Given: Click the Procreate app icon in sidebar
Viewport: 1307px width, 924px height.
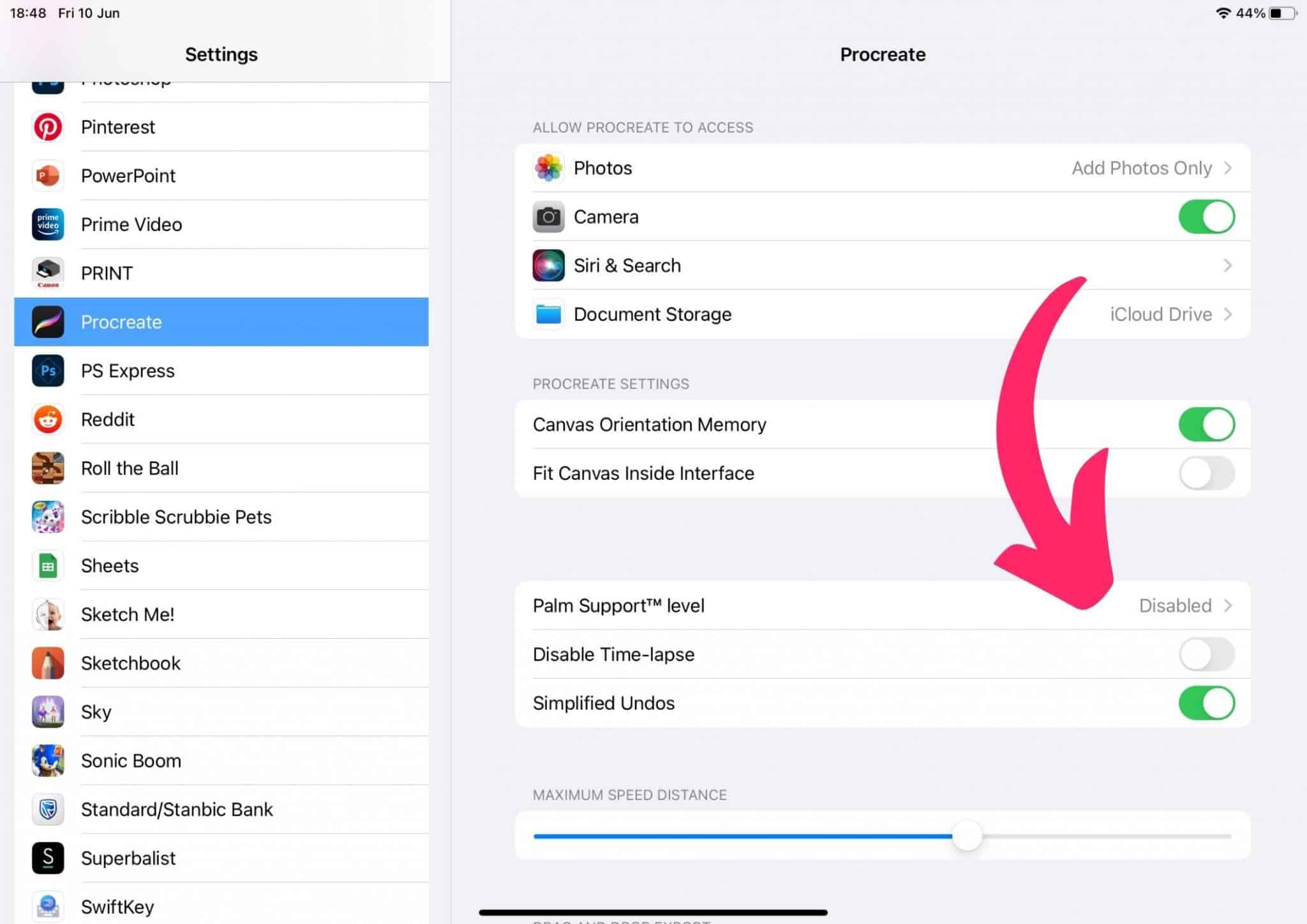Looking at the screenshot, I should (48, 322).
